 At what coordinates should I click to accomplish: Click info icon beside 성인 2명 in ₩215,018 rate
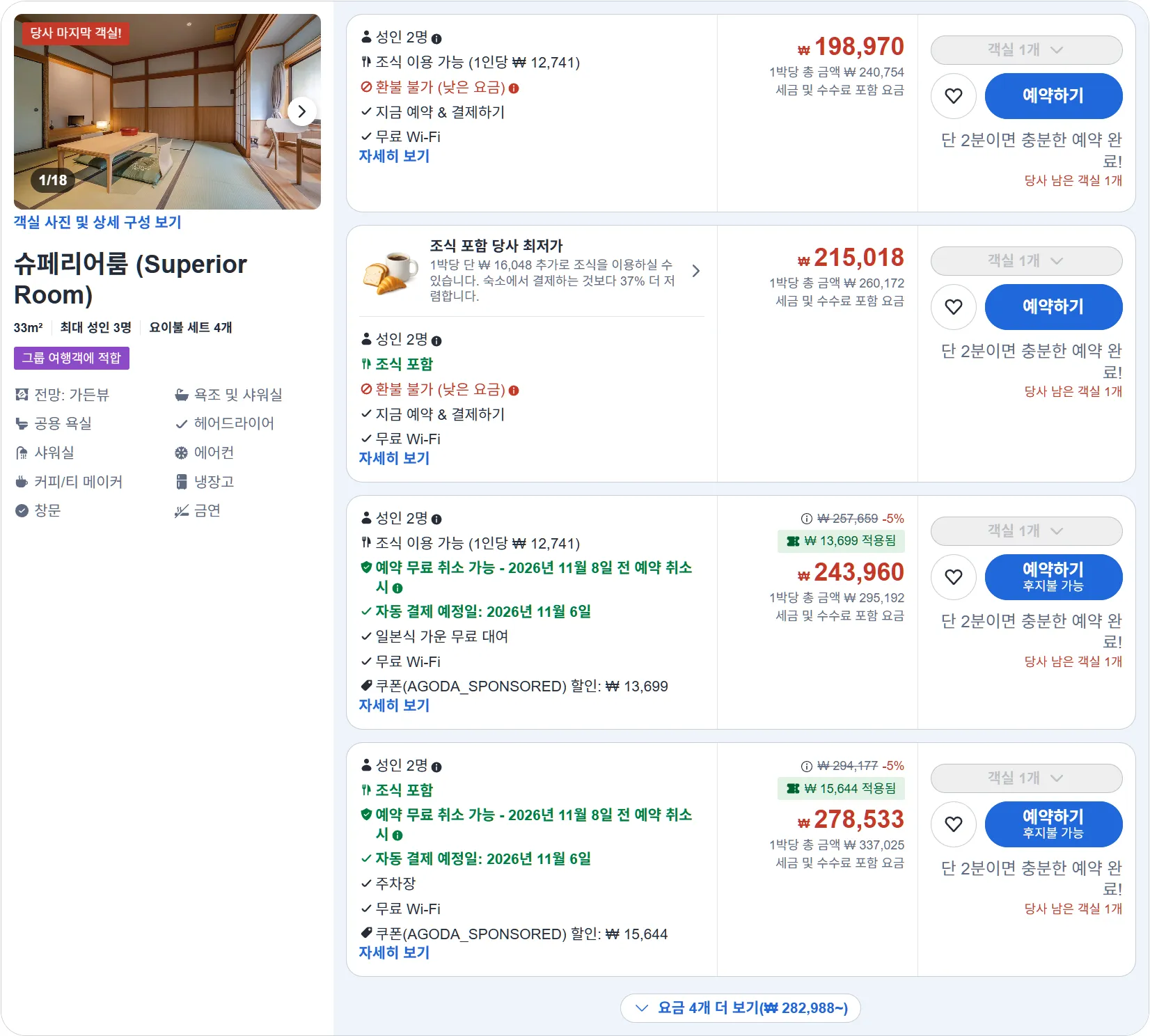436,341
